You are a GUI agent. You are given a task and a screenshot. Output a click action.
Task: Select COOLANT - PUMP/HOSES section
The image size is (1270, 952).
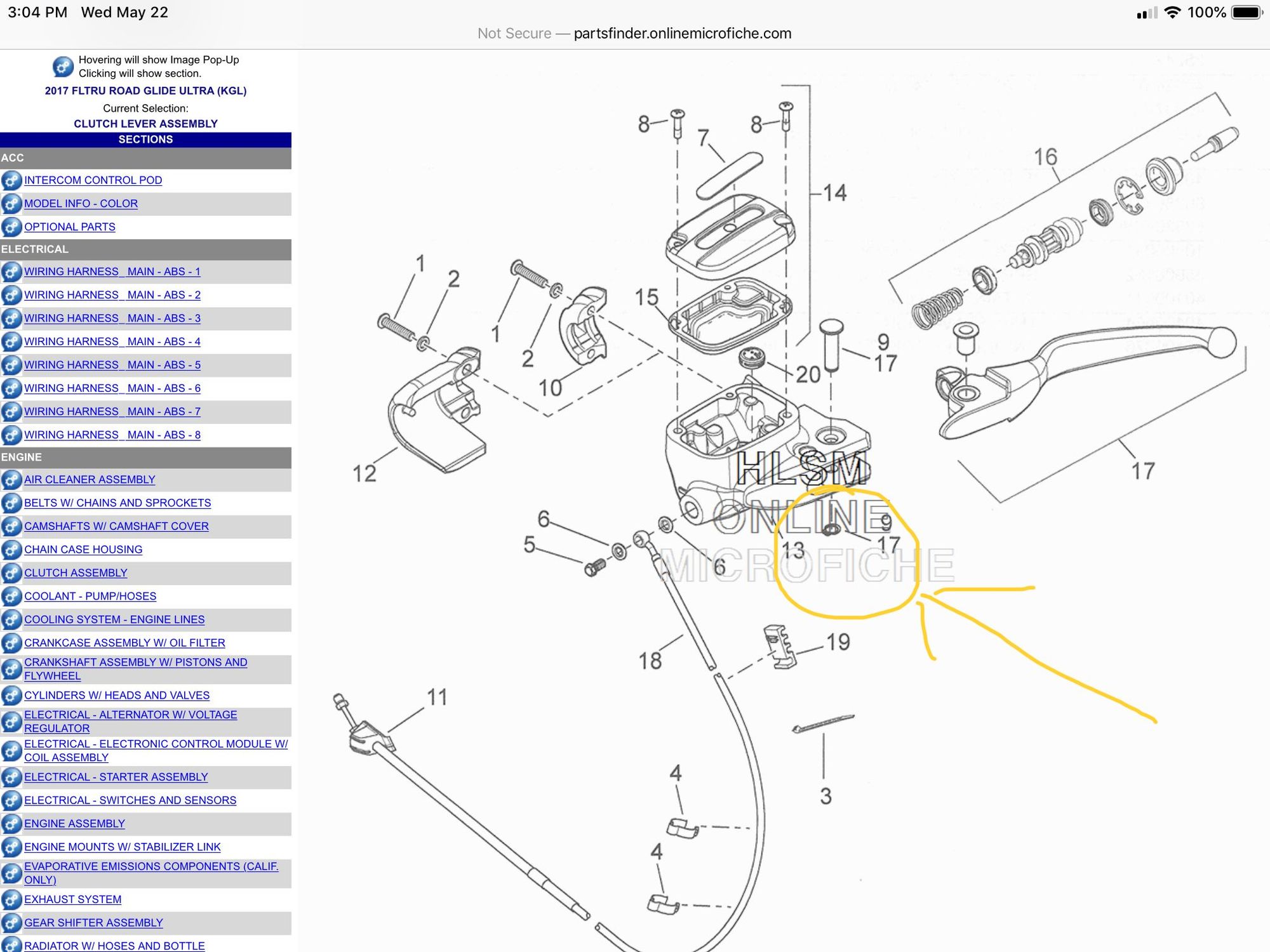[x=90, y=597]
